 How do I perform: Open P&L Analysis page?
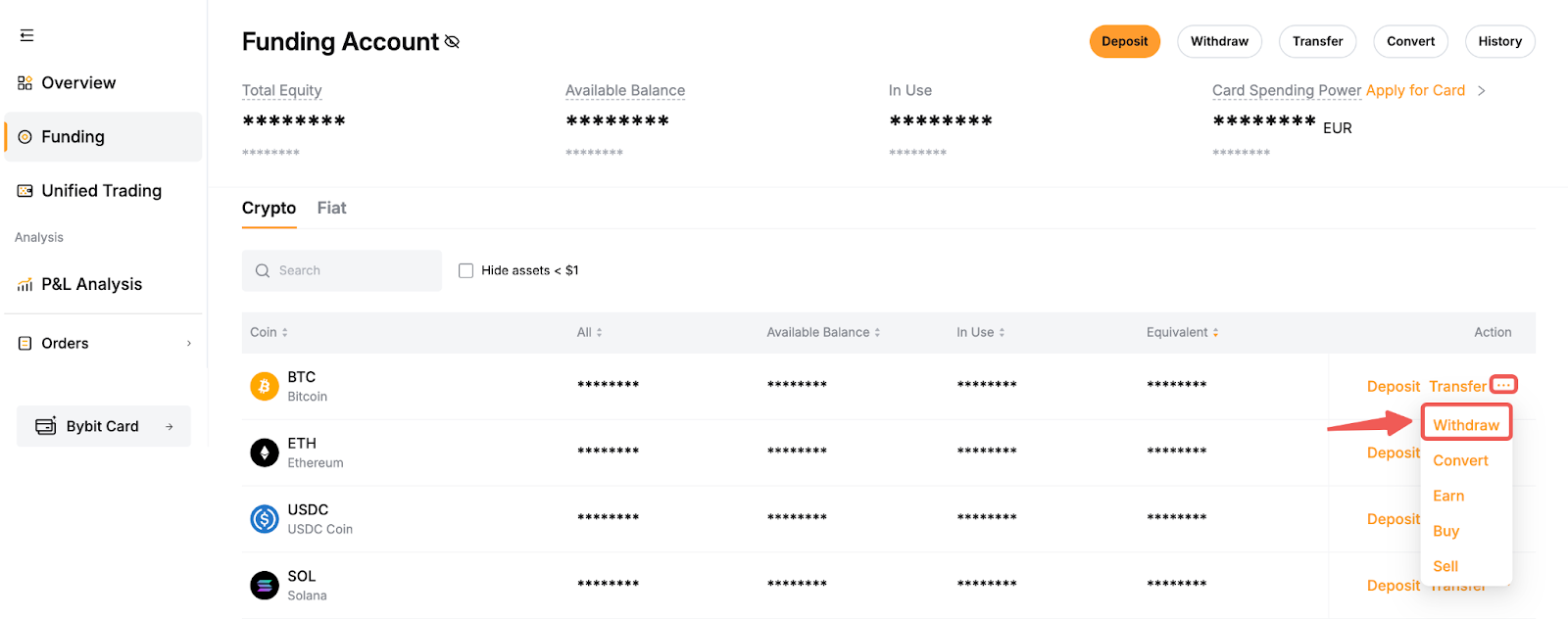(x=91, y=284)
